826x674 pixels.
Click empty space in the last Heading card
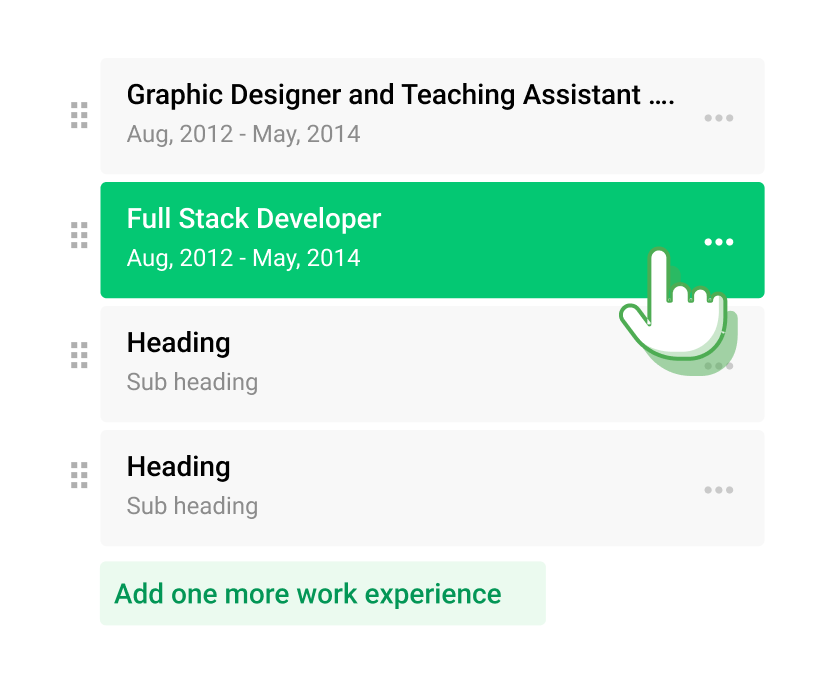(x=480, y=488)
